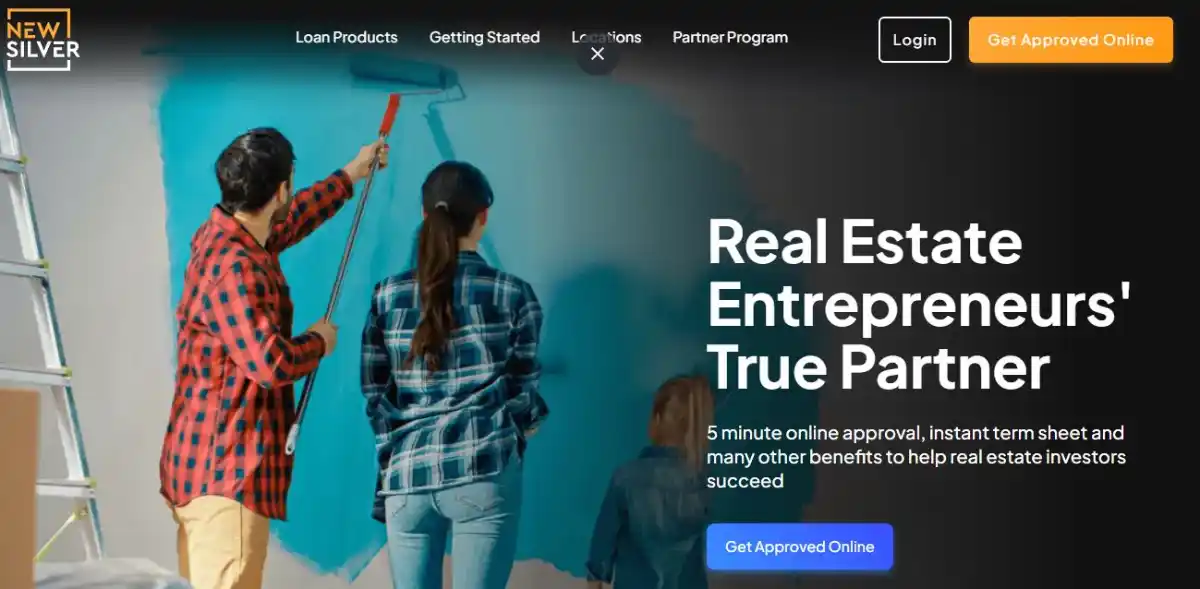Click the blue Get Approved Online button

[x=799, y=547]
